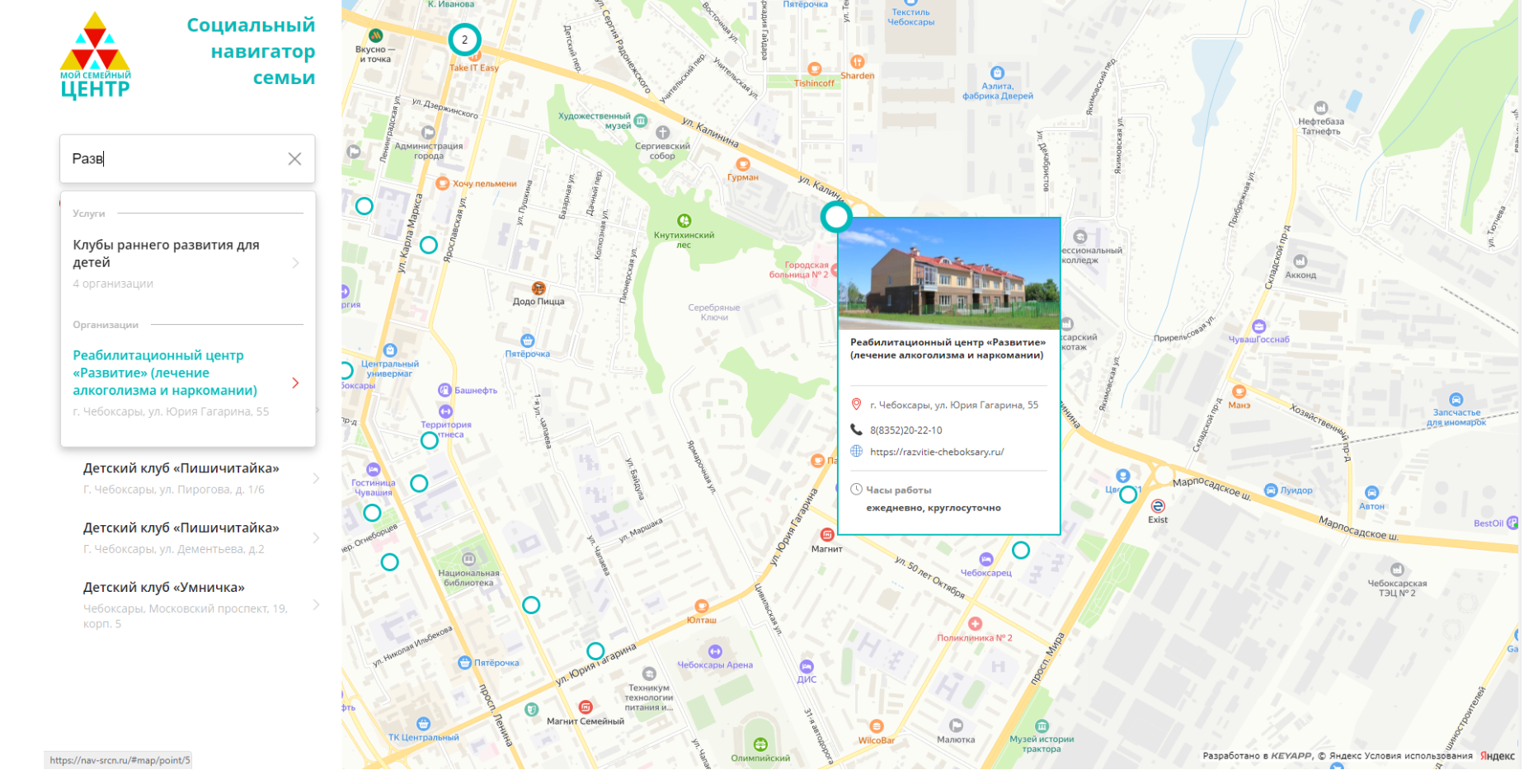
Task: Click the Манэ map icon
Action: pos(1239,392)
